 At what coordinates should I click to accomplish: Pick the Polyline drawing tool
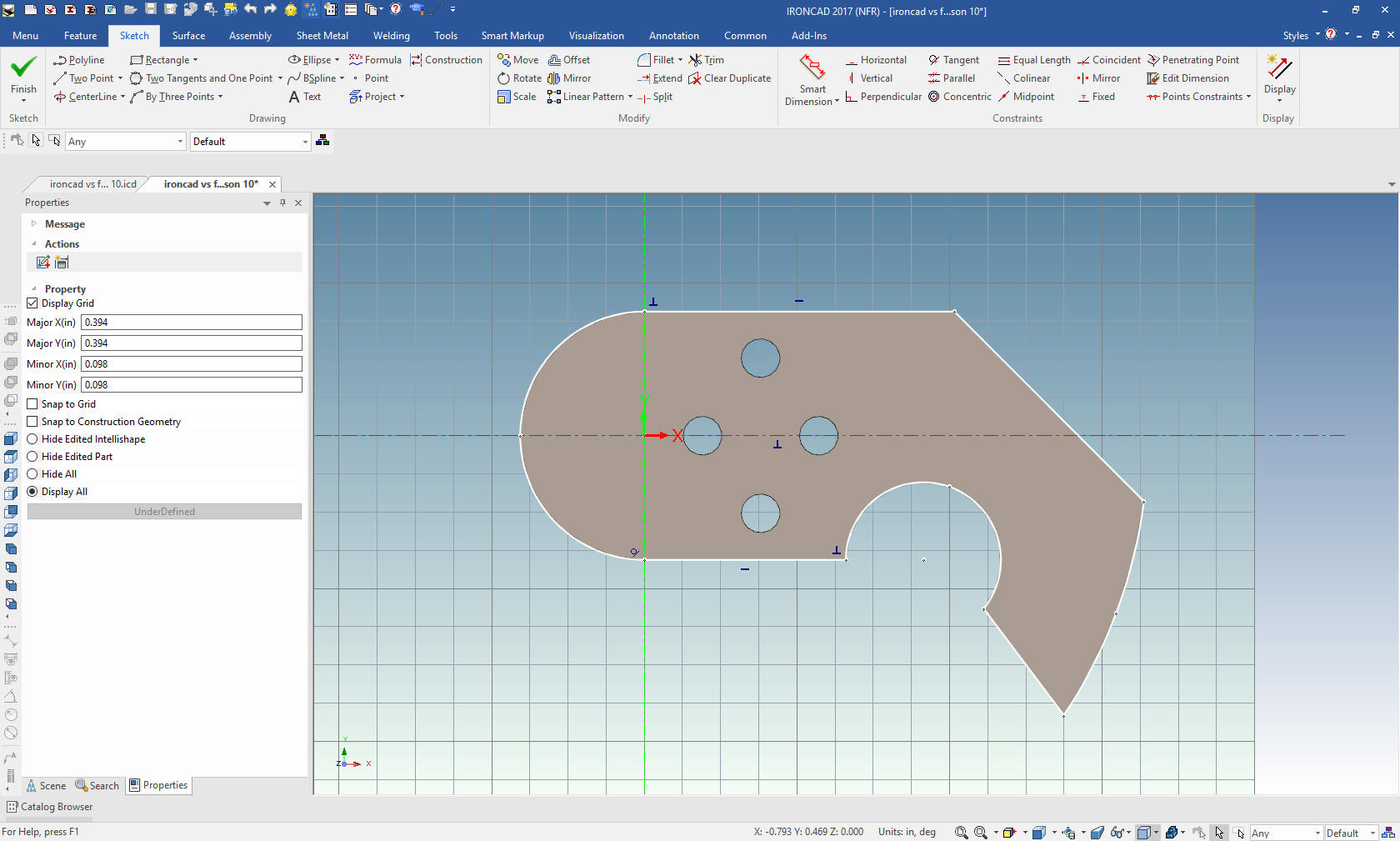79,60
